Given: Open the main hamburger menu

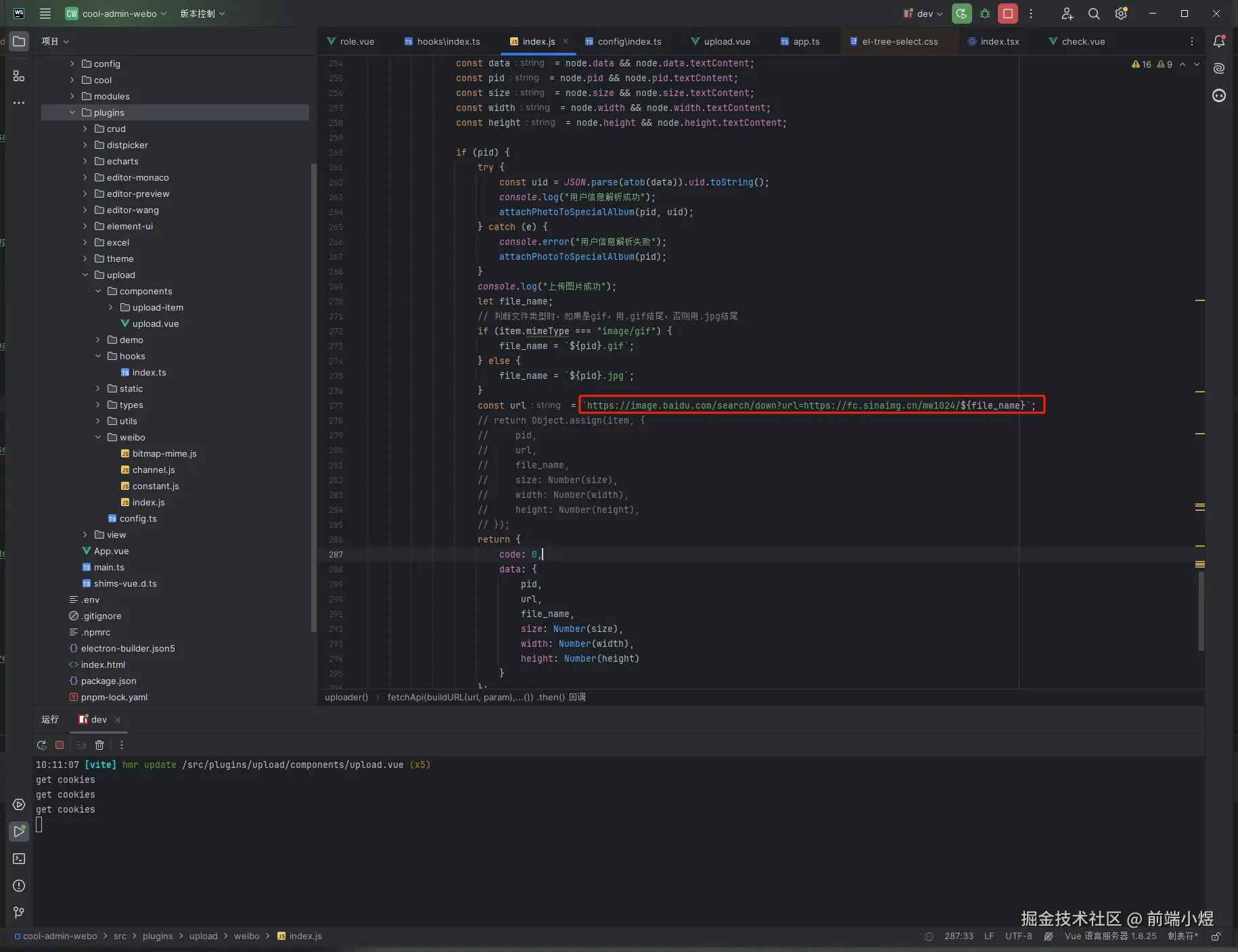Looking at the screenshot, I should pos(45,14).
